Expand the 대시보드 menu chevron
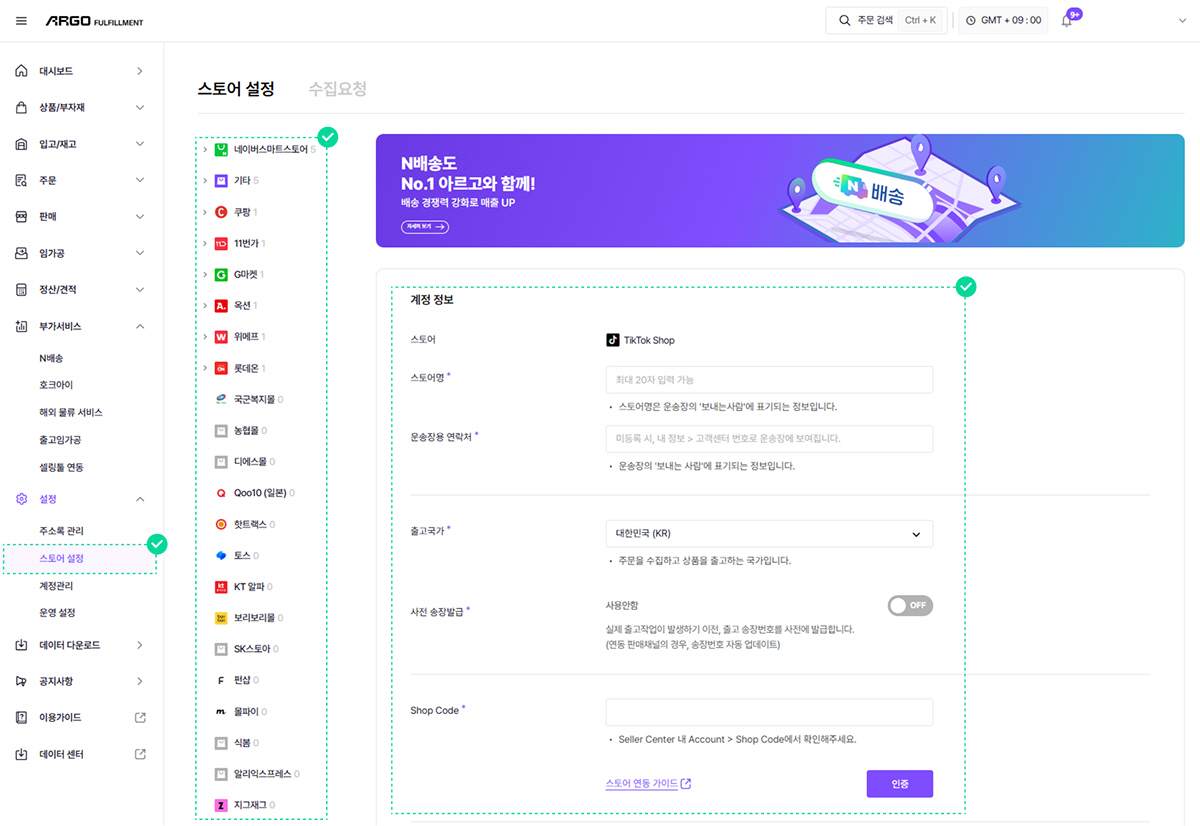 (x=140, y=71)
